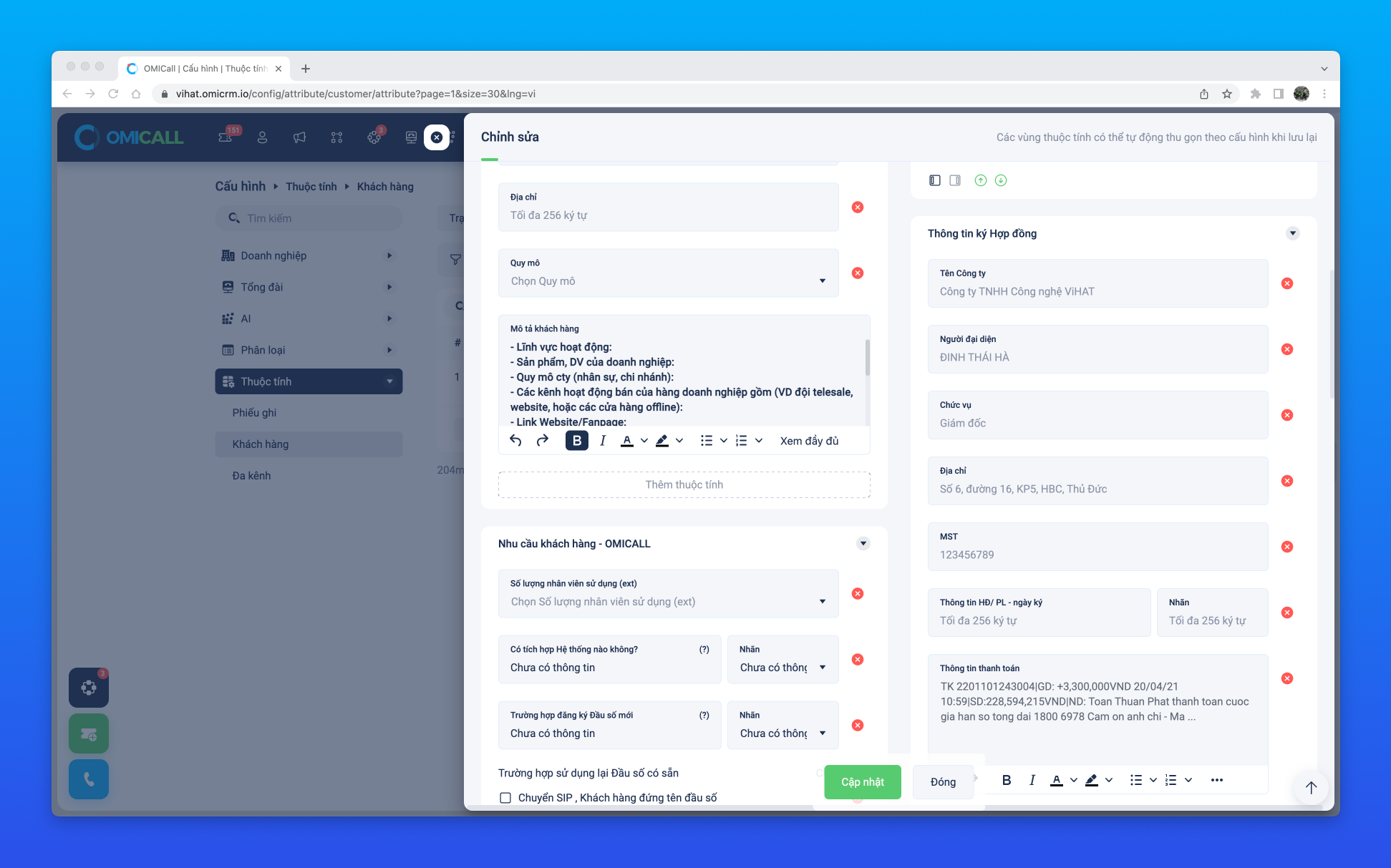Click help icon for Trường hợp đăng ký Đầu số mới
1391x868 pixels.
pyautogui.click(x=704, y=716)
